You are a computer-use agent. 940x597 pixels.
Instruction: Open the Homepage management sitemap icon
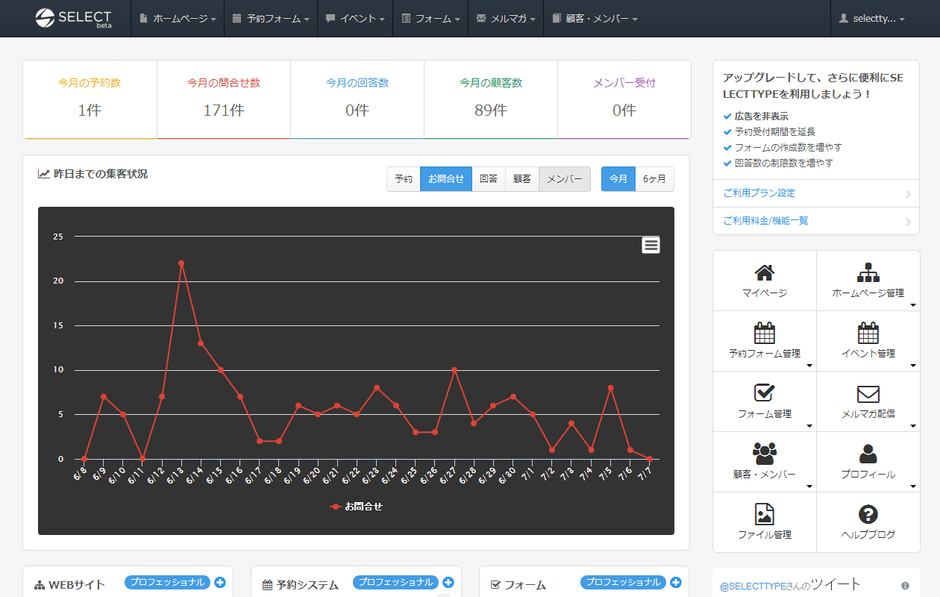(868, 273)
